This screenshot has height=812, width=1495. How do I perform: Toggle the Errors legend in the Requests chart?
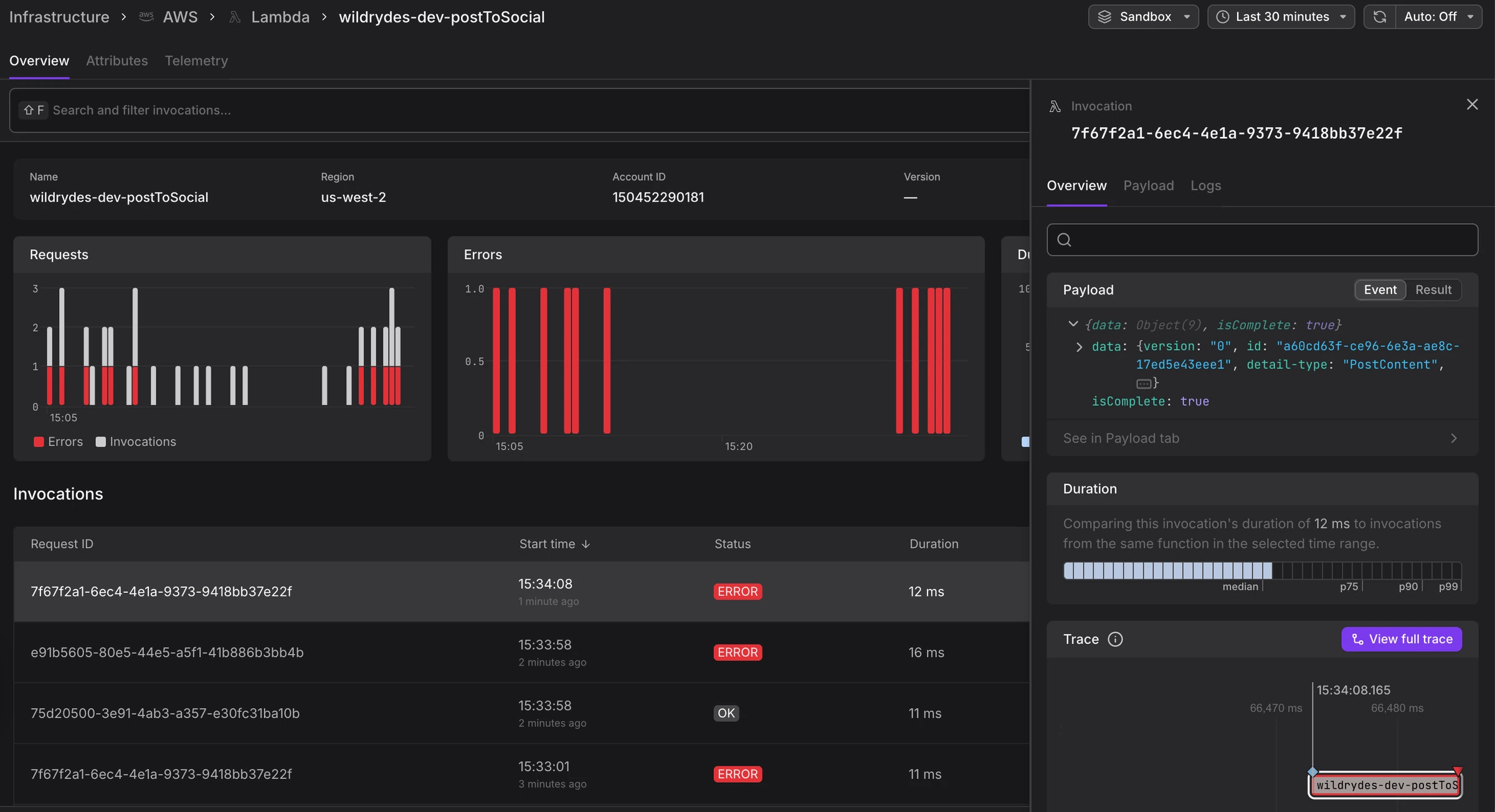pyautogui.click(x=58, y=441)
